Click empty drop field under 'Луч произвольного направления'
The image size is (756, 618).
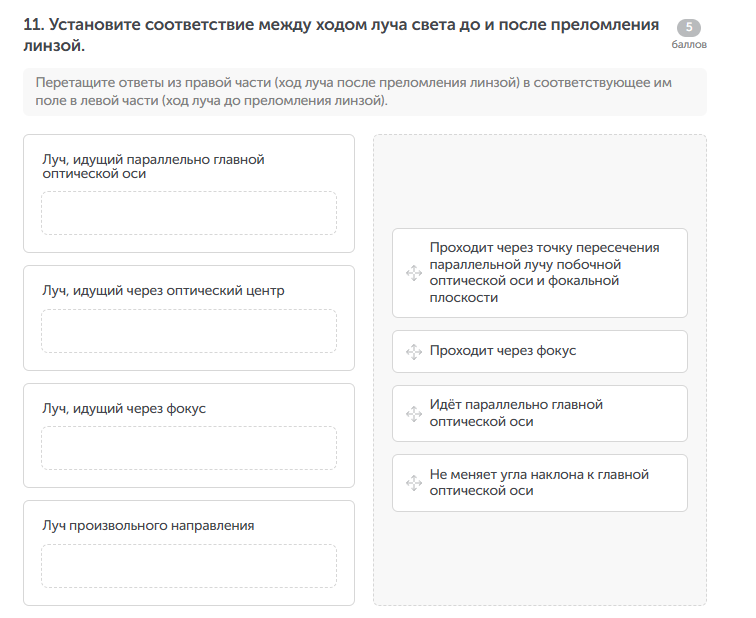189,566
